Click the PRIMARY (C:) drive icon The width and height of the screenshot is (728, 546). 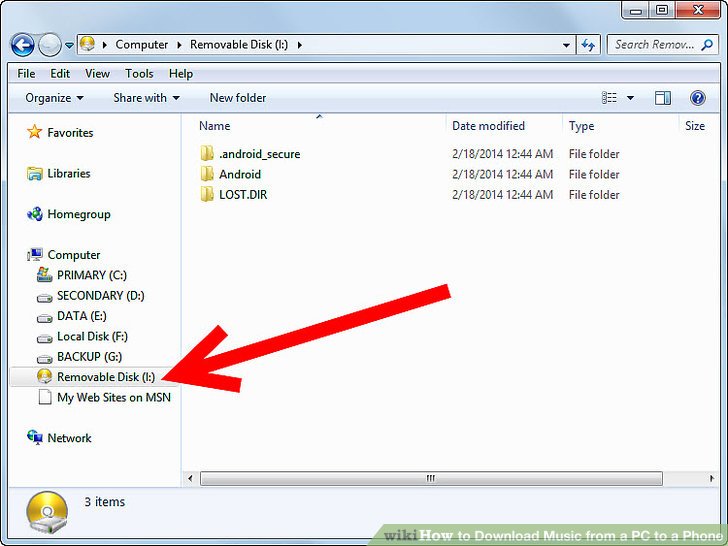click(x=45, y=274)
